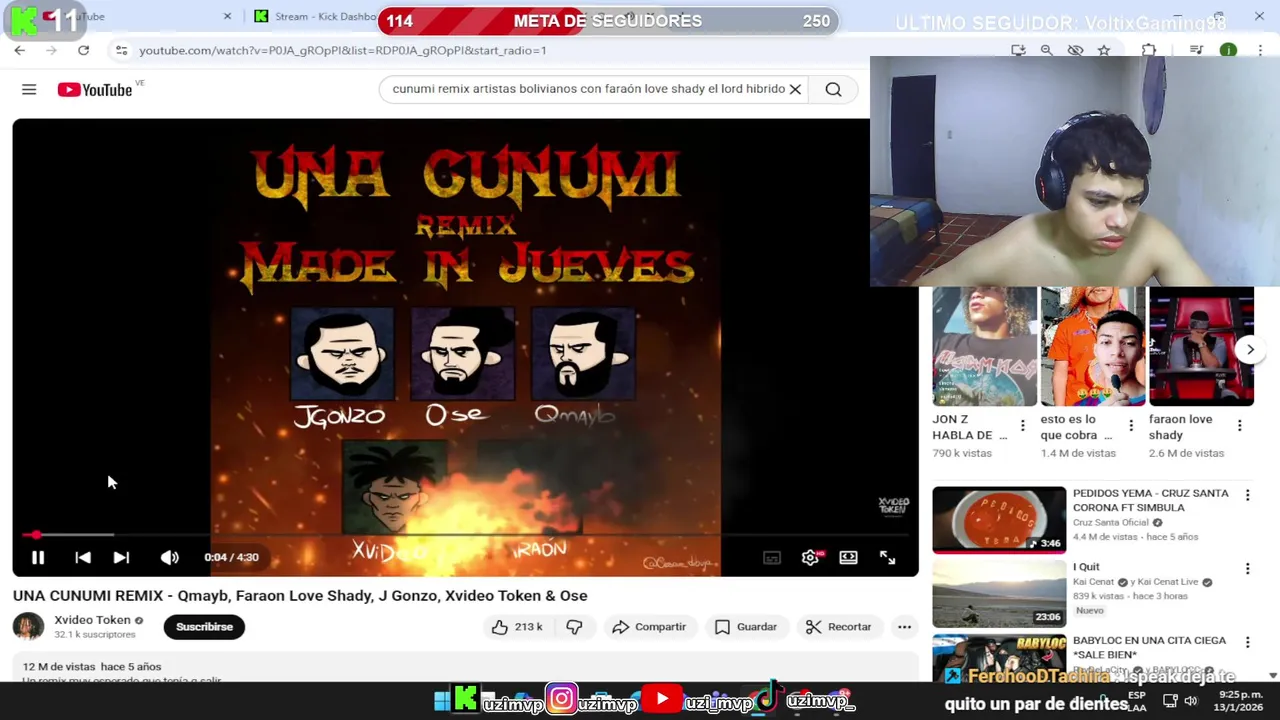This screenshot has width=1280, height=720.
Task: Go forward in the browser
Action: 51,50
